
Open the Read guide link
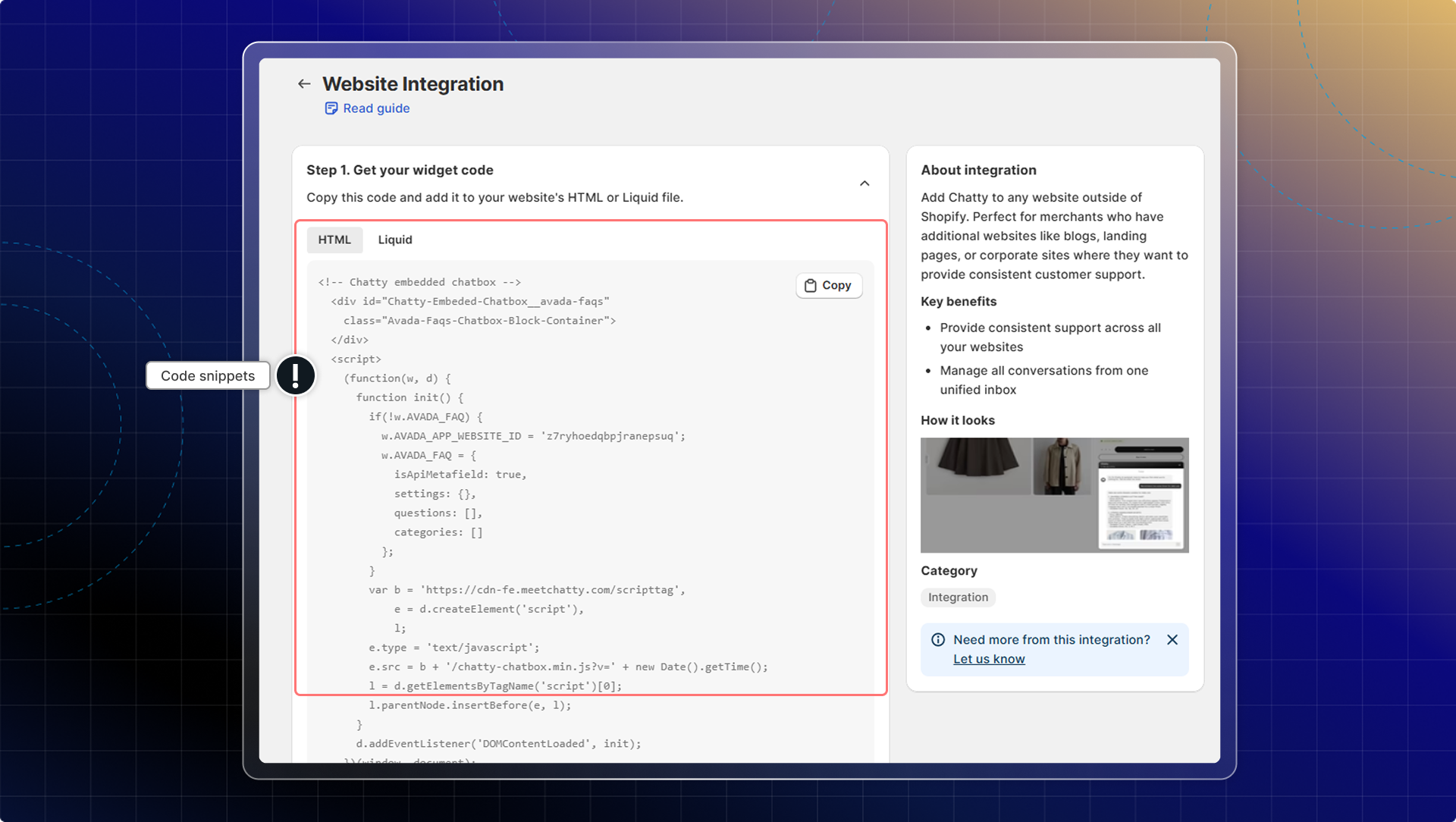tap(376, 108)
